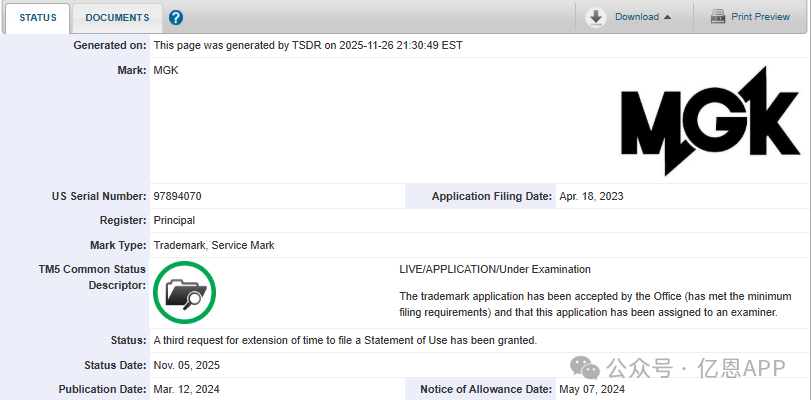
Task: Click the MGK mark logo image
Action: (x=710, y=121)
